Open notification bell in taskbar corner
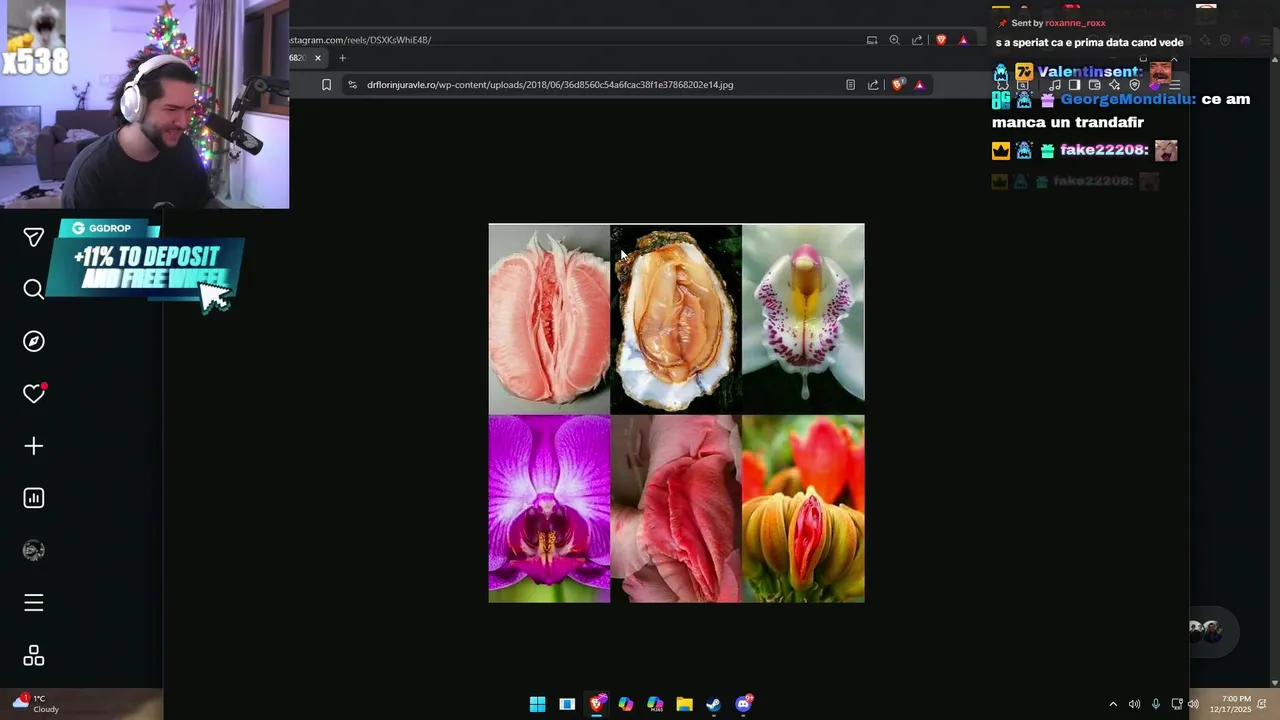The width and height of the screenshot is (1280, 720). (1262, 704)
